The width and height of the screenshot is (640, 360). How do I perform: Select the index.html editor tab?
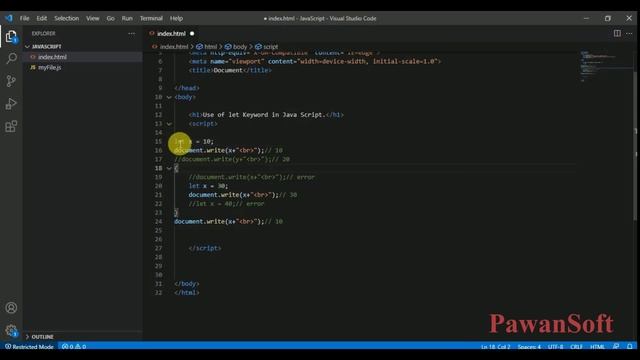pos(171,33)
